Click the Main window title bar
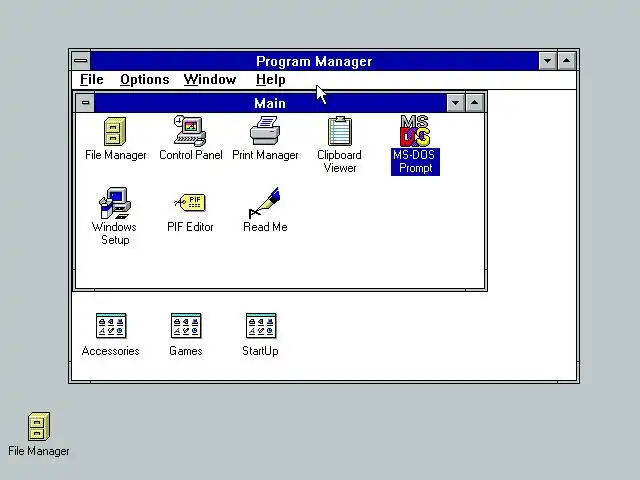Image resolution: width=640 pixels, height=480 pixels. point(270,103)
